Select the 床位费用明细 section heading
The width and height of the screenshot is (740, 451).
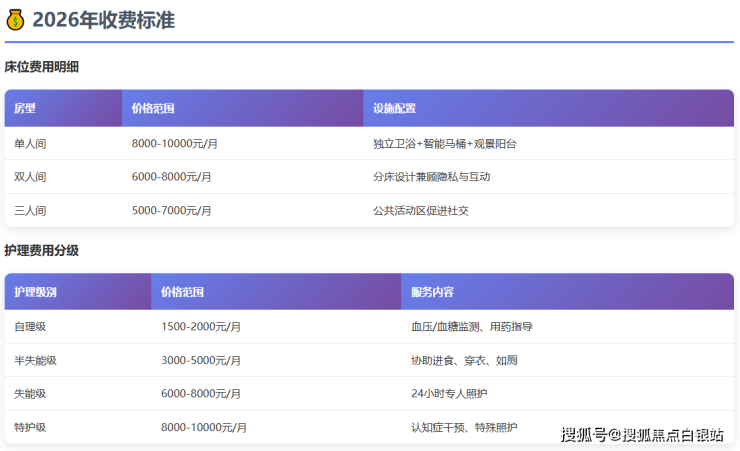click(41, 67)
